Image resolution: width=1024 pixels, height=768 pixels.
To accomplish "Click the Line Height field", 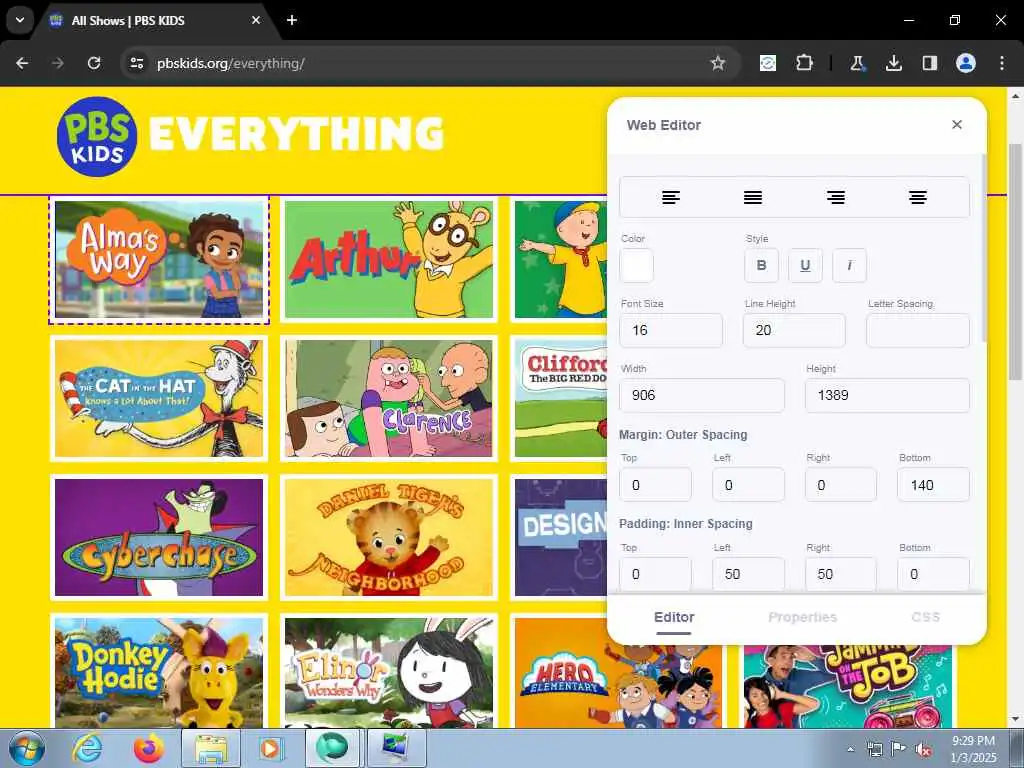I will point(794,330).
